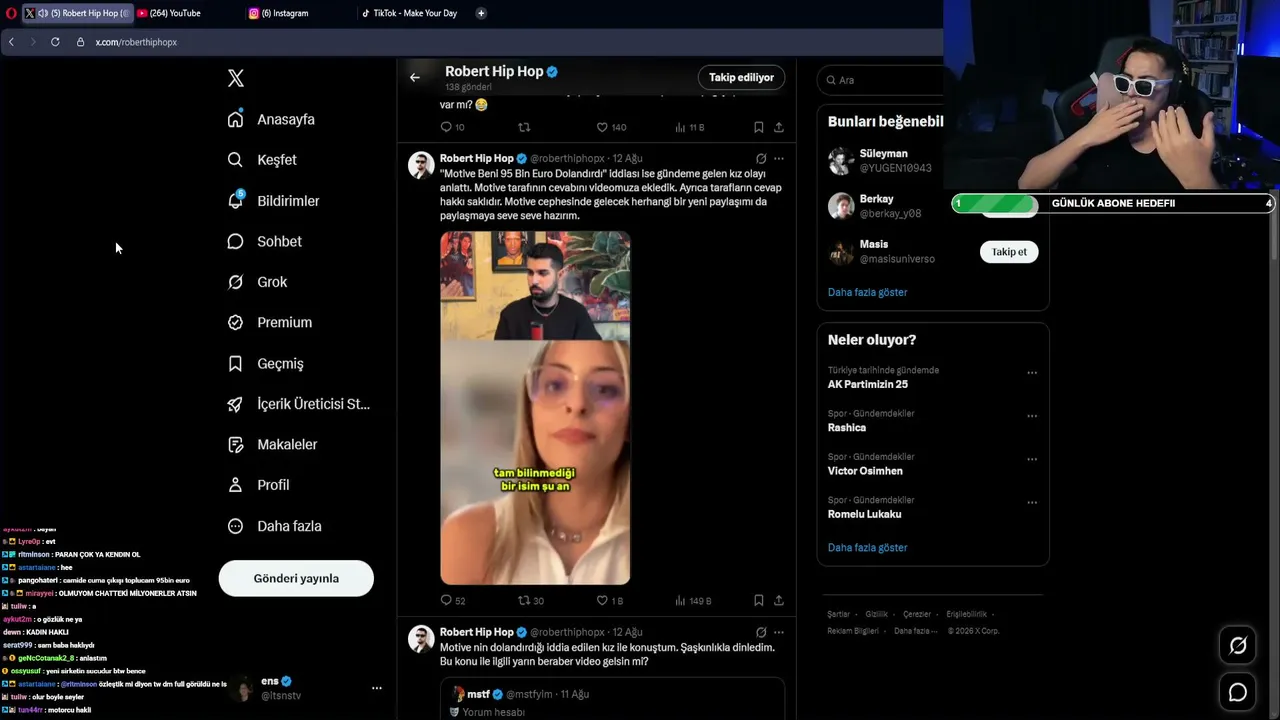Screen dimensions: 1280x720
Task: Open the Bildirimler bell icon
Action: tap(235, 200)
